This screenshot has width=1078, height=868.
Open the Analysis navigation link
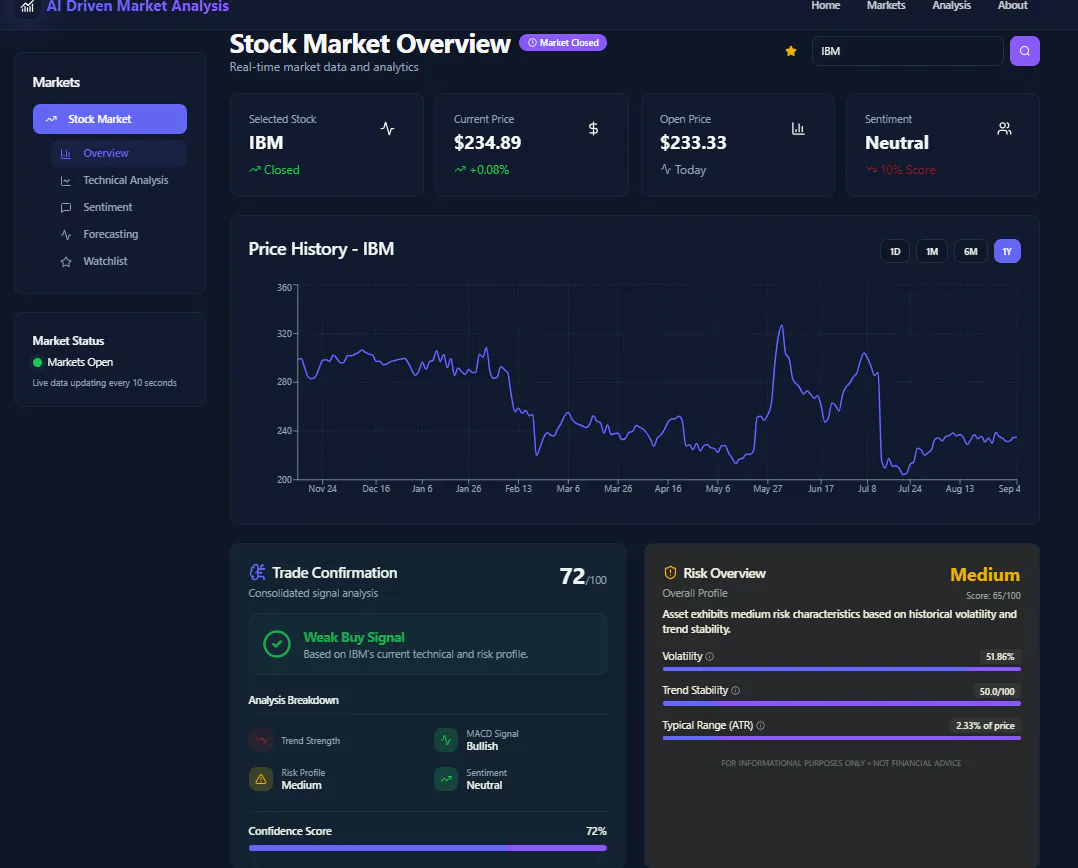click(952, 5)
